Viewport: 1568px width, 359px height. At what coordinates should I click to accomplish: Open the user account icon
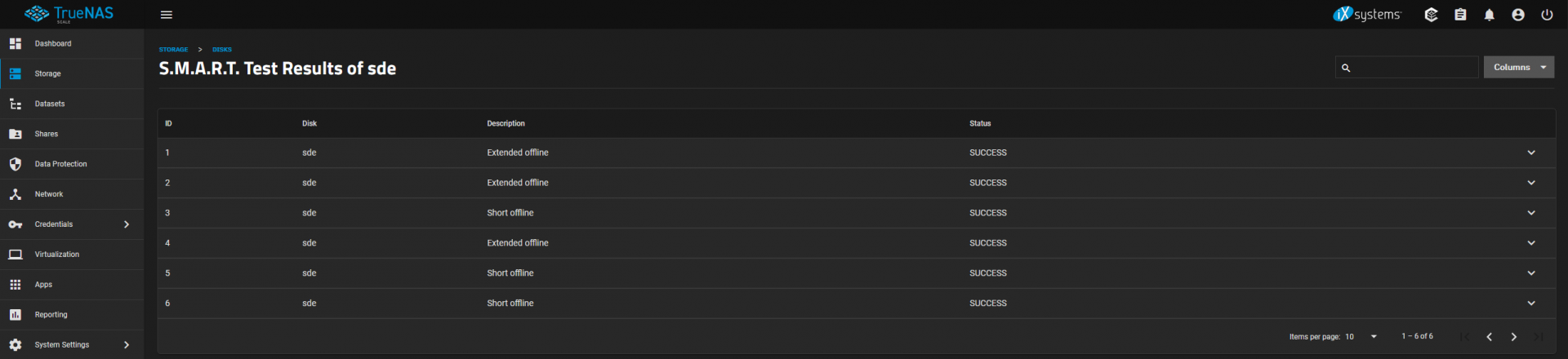coord(1517,15)
